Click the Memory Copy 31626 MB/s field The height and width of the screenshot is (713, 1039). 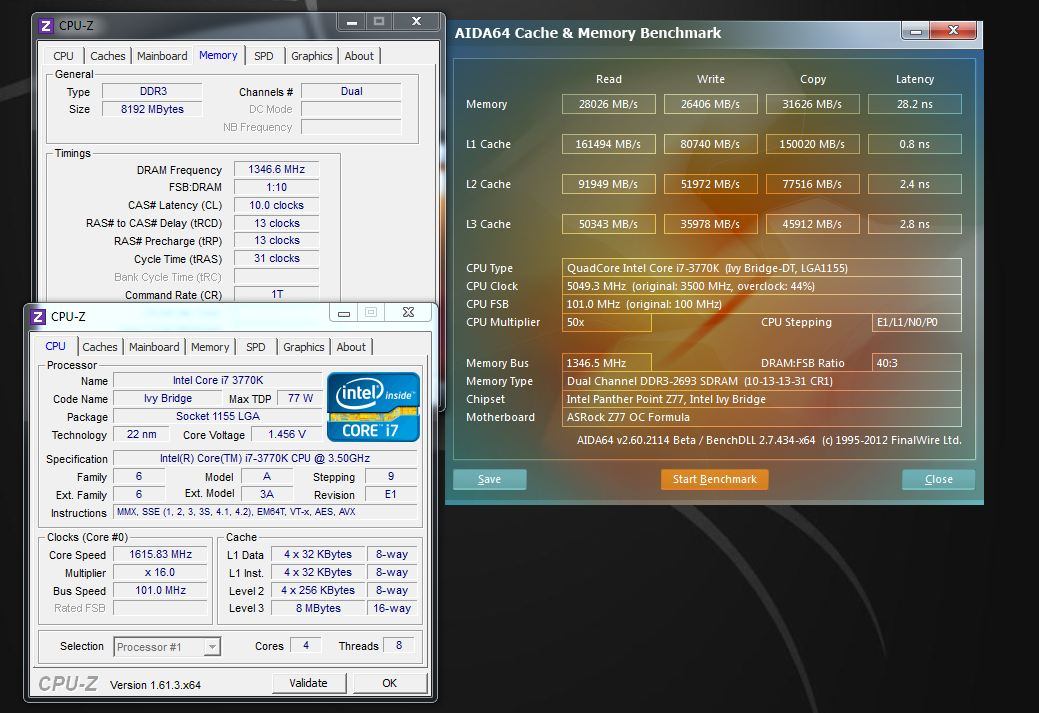(x=812, y=104)
